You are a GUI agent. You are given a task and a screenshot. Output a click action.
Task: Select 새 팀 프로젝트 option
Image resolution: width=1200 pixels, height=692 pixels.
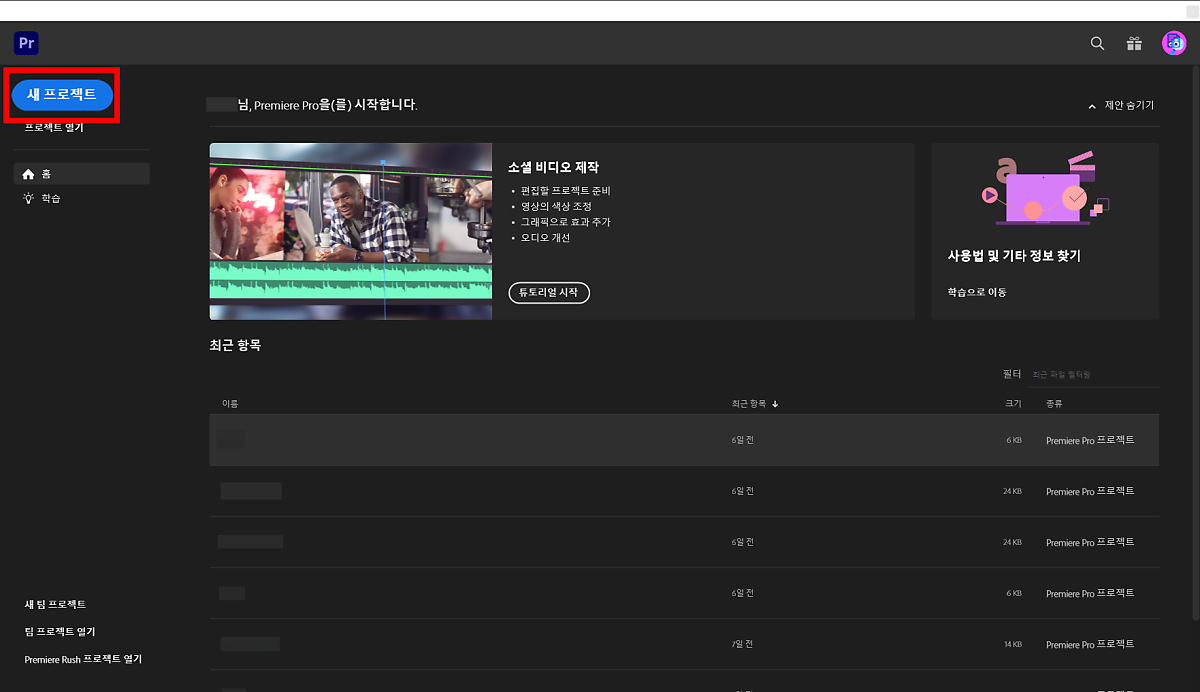tap(55, 604)
